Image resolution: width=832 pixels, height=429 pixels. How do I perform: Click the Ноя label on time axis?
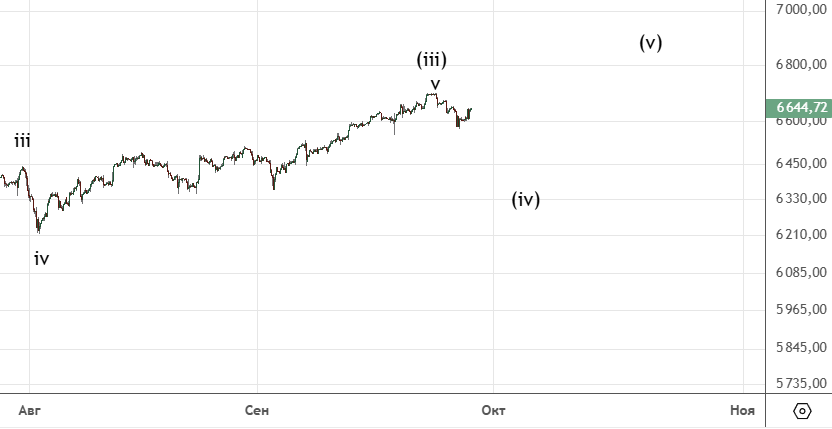[742, 410]
